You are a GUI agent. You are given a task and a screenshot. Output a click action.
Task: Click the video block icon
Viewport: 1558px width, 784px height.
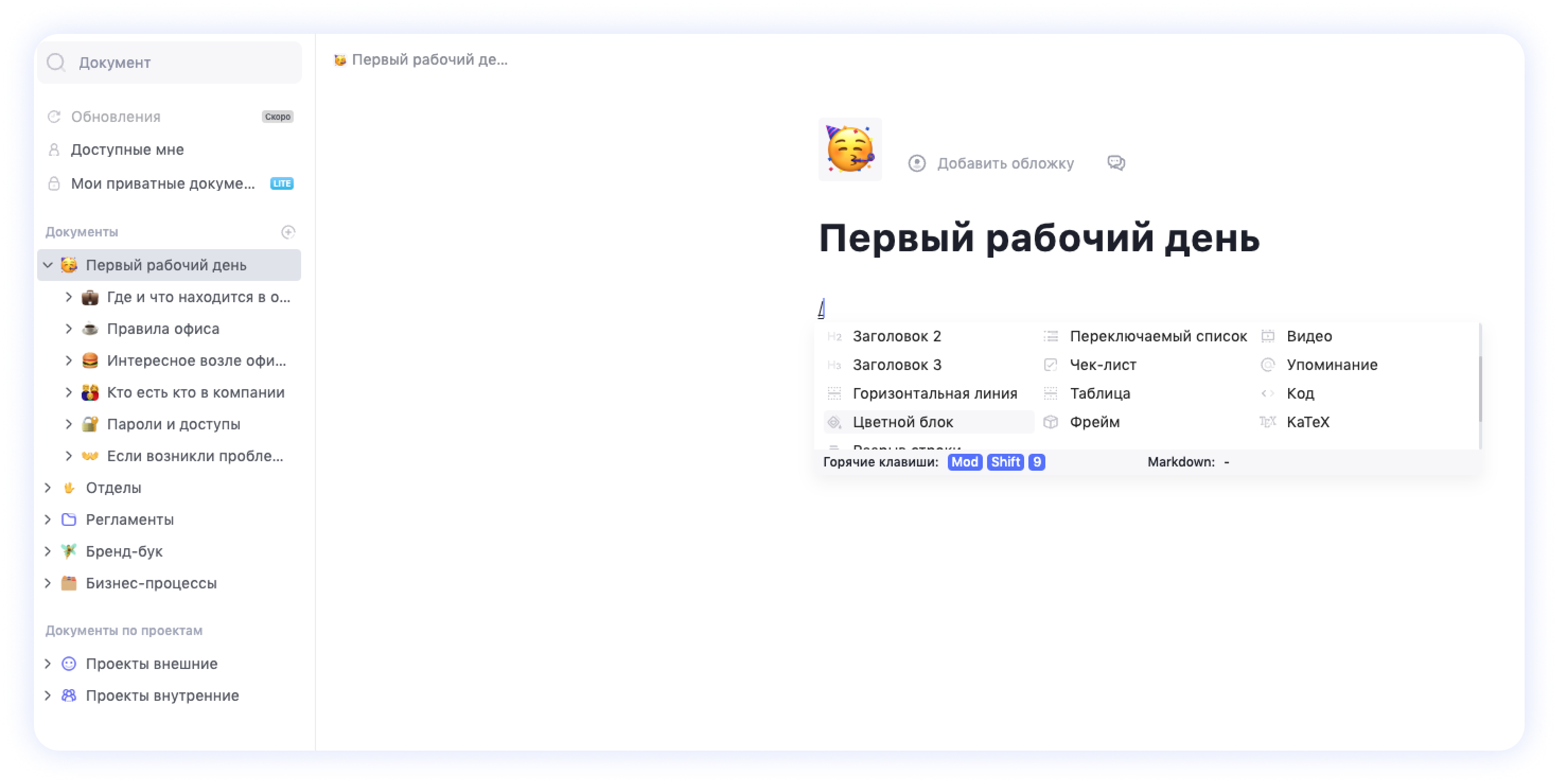click(1267, 337)
